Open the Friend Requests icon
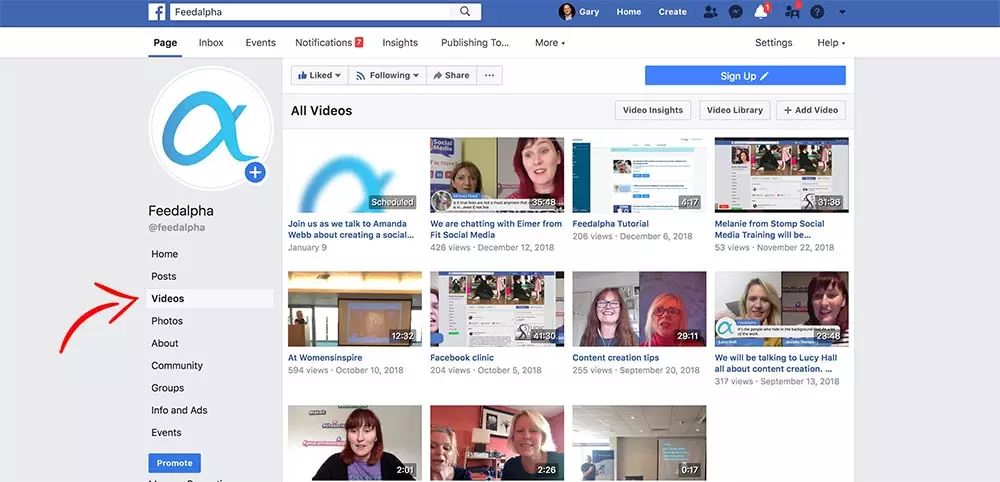 [710, 11]
